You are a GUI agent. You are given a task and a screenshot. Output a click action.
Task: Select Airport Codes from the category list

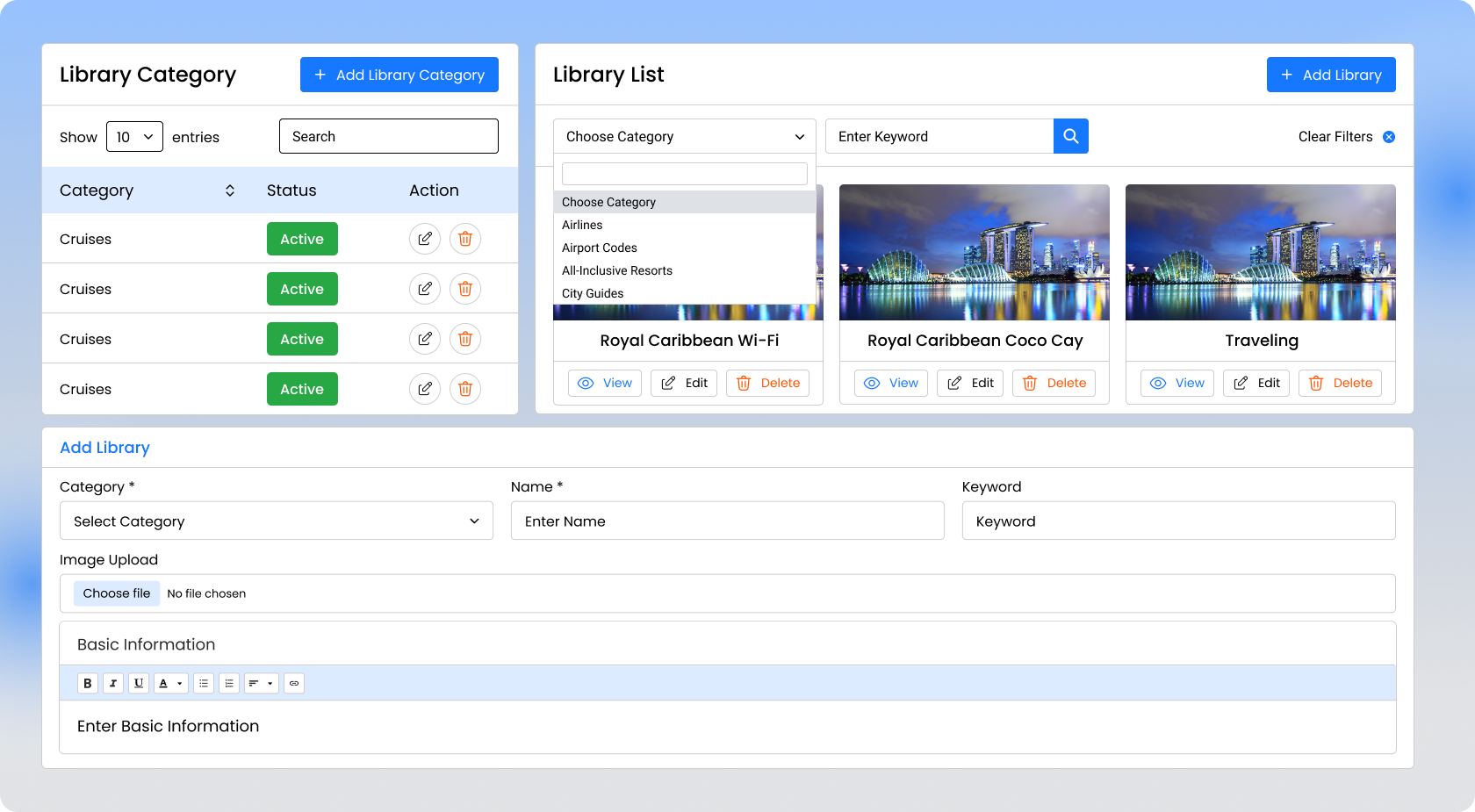[600, 248]
